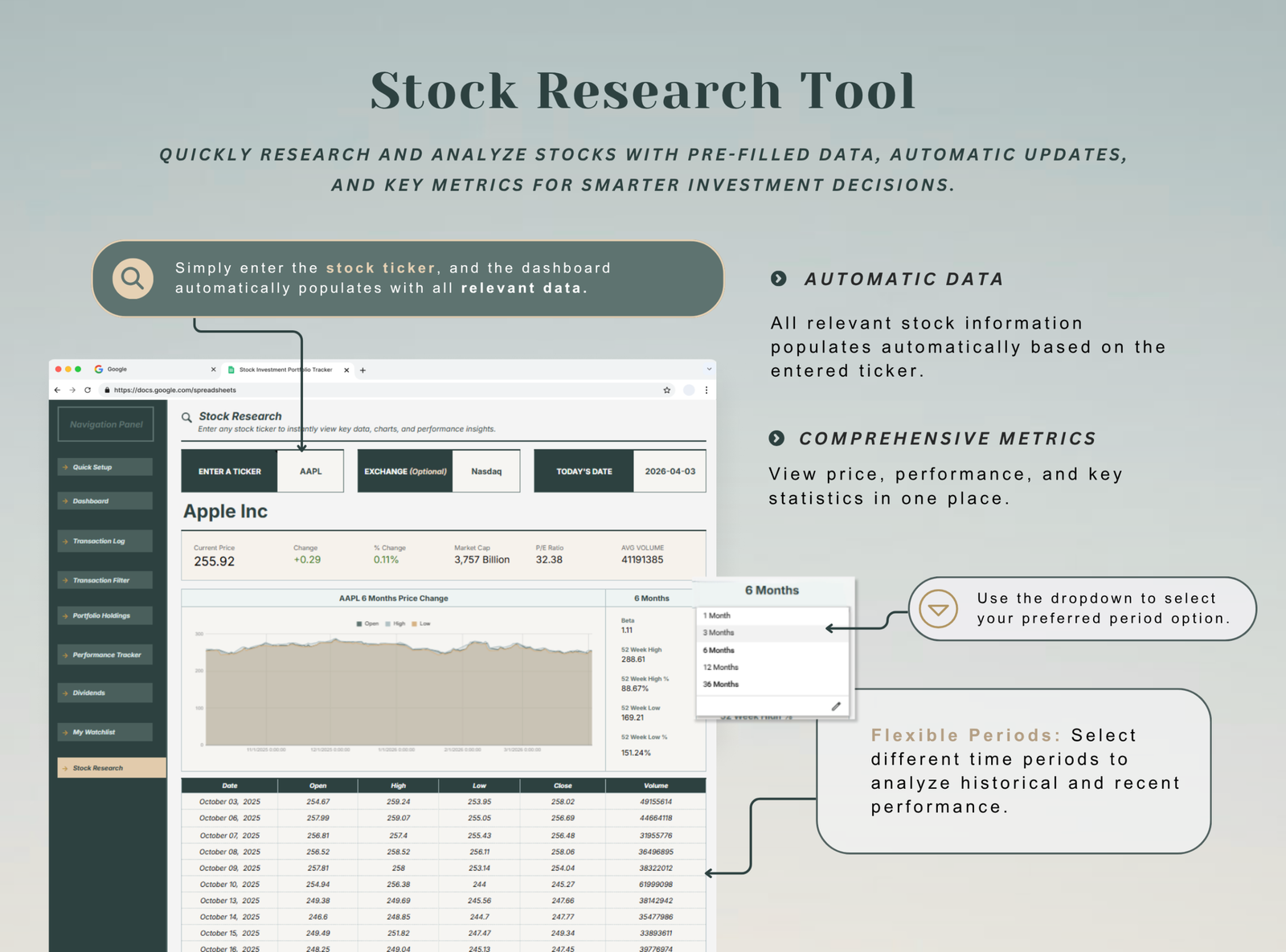Screen dimensions: 1286x952
Task: Choose 12 Months from the dropdown list
Action: coord(772,667)
